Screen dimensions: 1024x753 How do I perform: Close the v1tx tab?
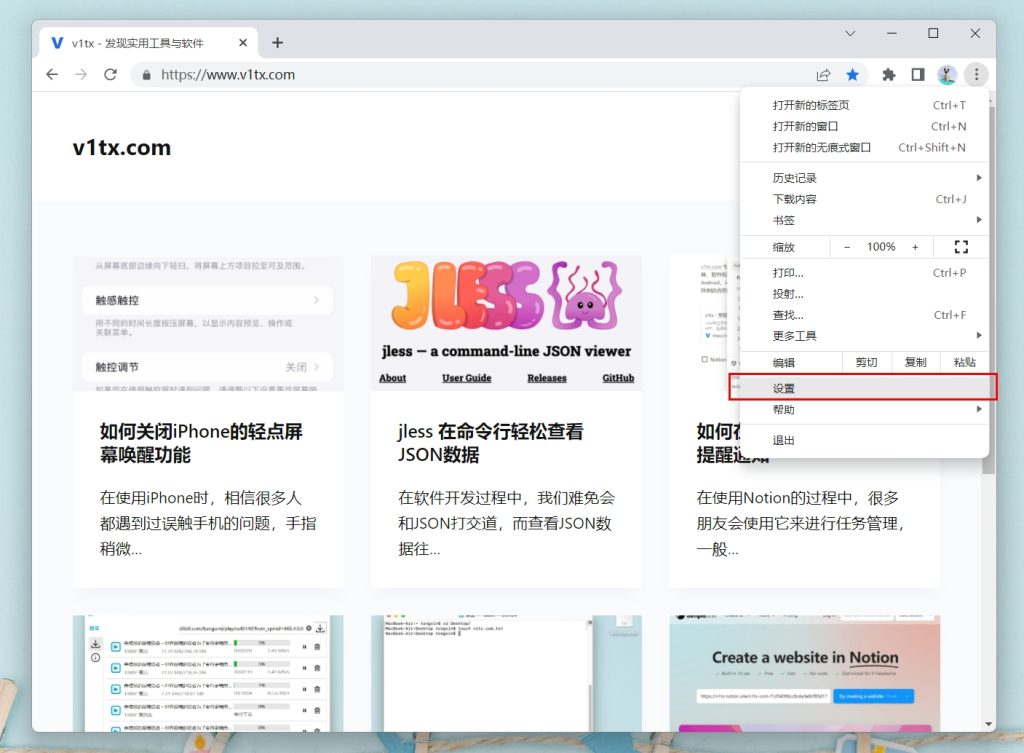pyautogui.click(x=243, y=42)
